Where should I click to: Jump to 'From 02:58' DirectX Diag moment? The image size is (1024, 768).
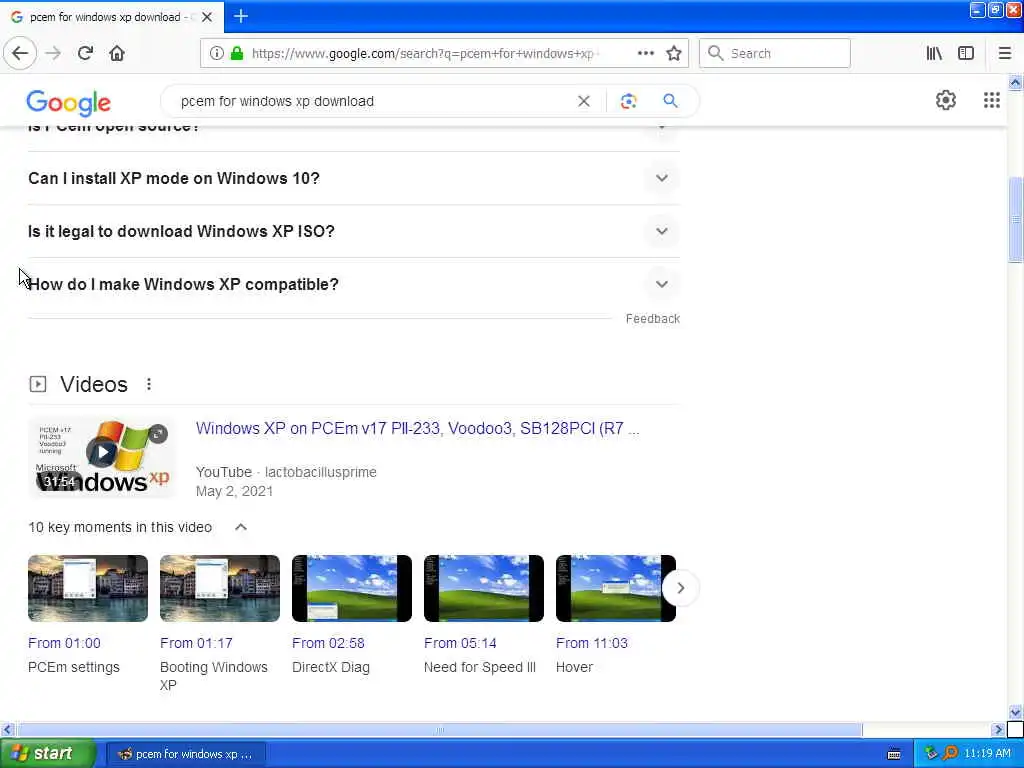(328, 643)
